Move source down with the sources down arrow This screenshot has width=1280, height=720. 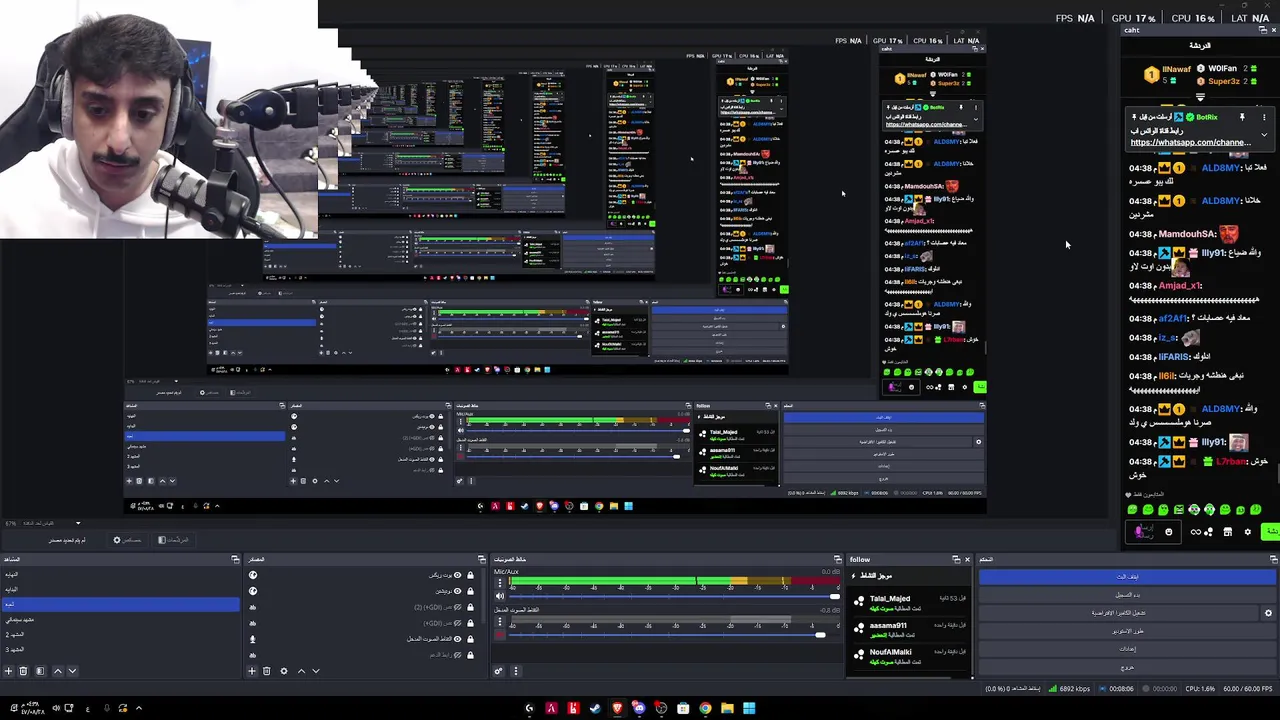(316, 671)
